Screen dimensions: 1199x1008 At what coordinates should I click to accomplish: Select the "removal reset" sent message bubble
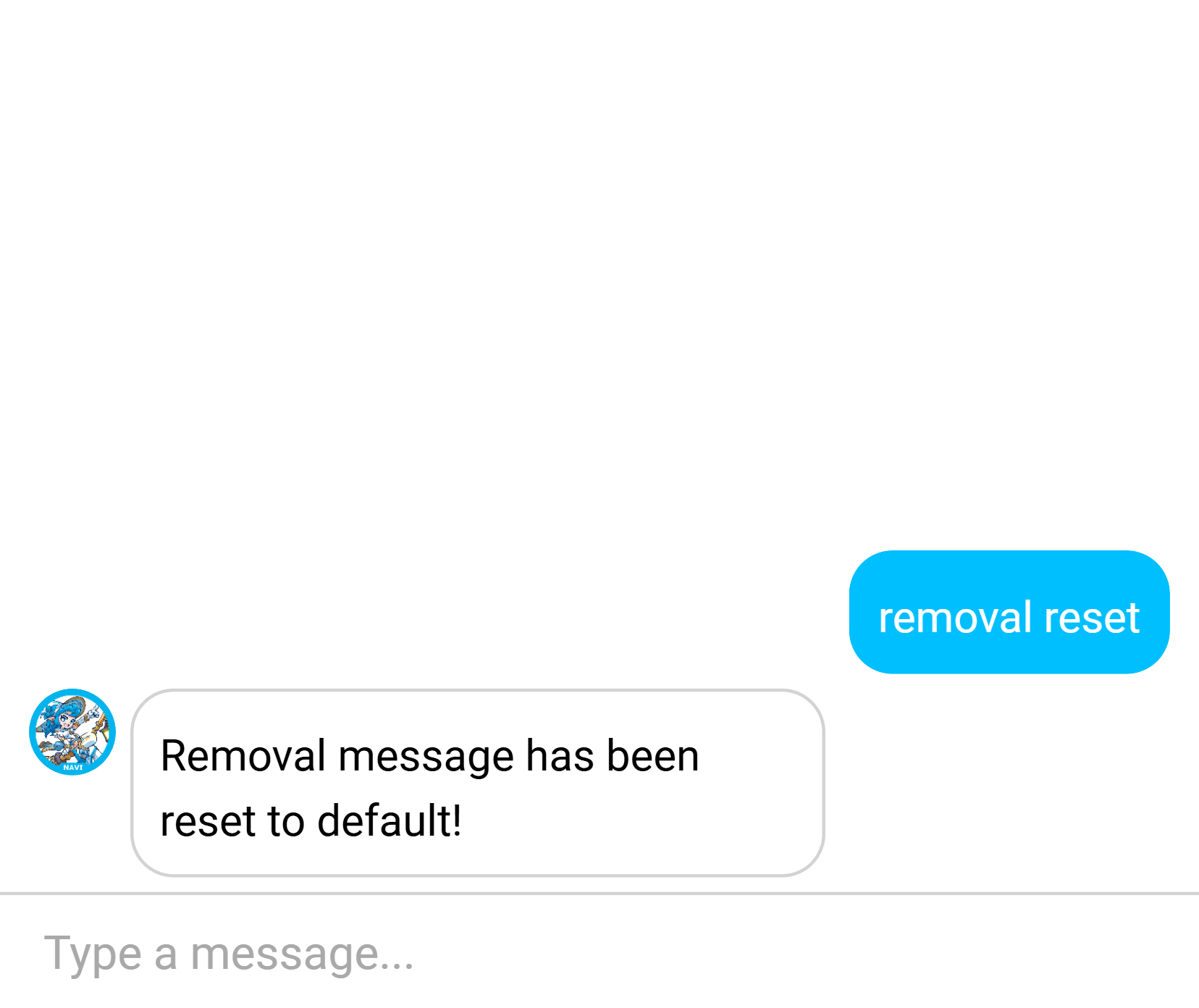click(1009, 612)
